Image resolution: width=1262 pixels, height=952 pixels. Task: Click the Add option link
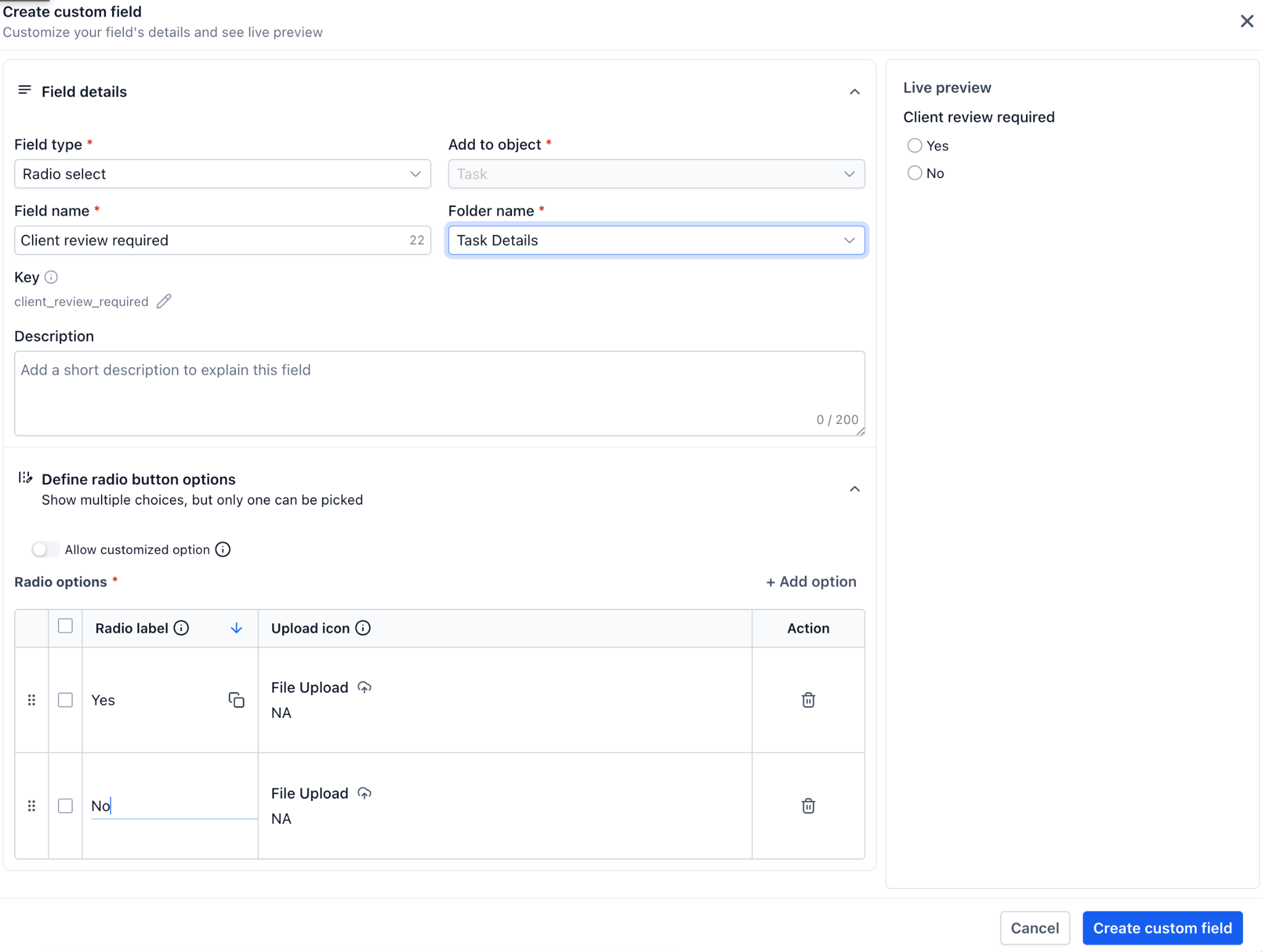tap(811, 582)
